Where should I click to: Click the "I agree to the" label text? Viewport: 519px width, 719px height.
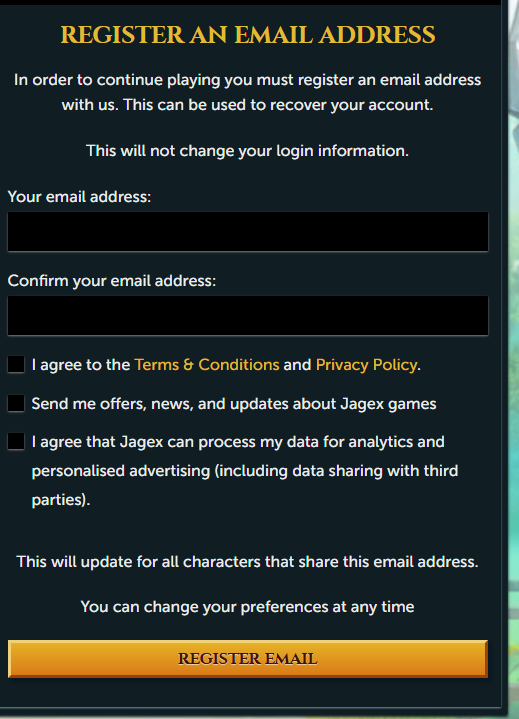coord(81,365)
